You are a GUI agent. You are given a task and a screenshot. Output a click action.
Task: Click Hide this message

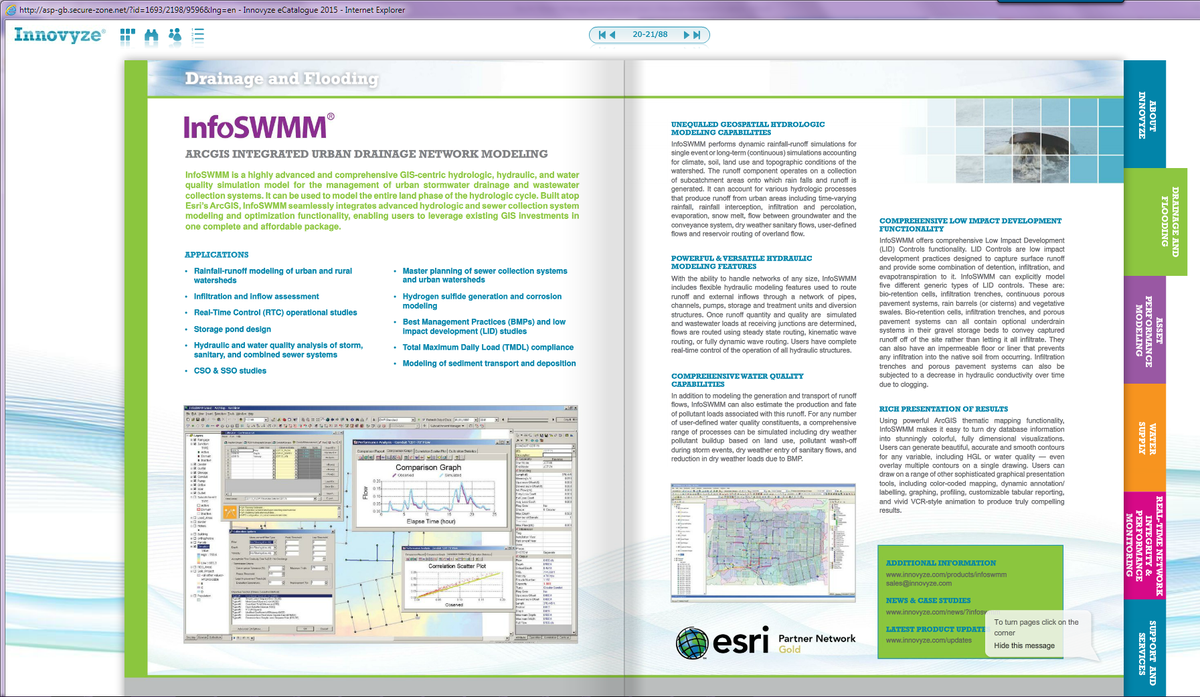tap(1024, 646)
